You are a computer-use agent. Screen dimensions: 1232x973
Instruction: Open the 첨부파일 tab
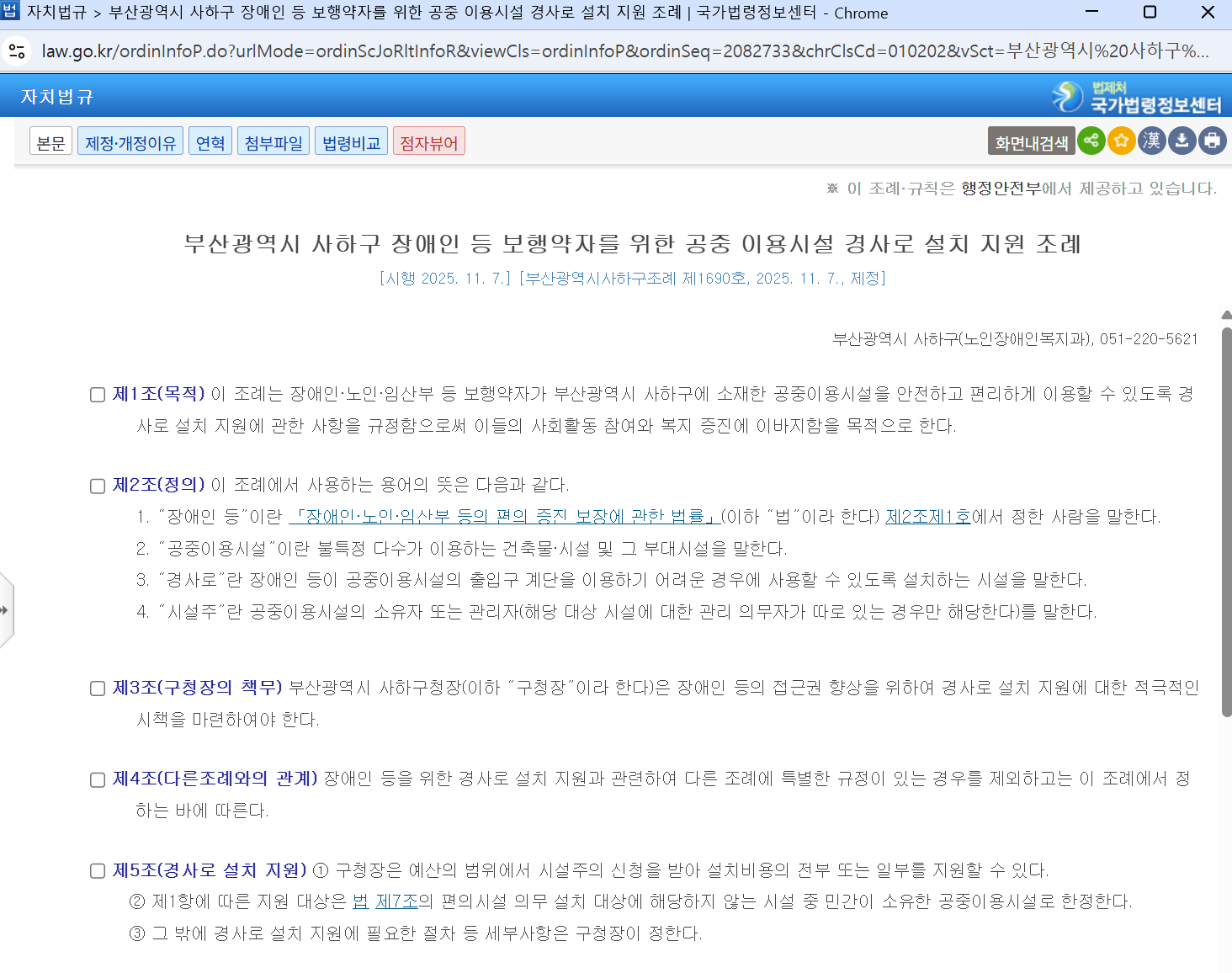pyautogui.click(x=273, y=141)
